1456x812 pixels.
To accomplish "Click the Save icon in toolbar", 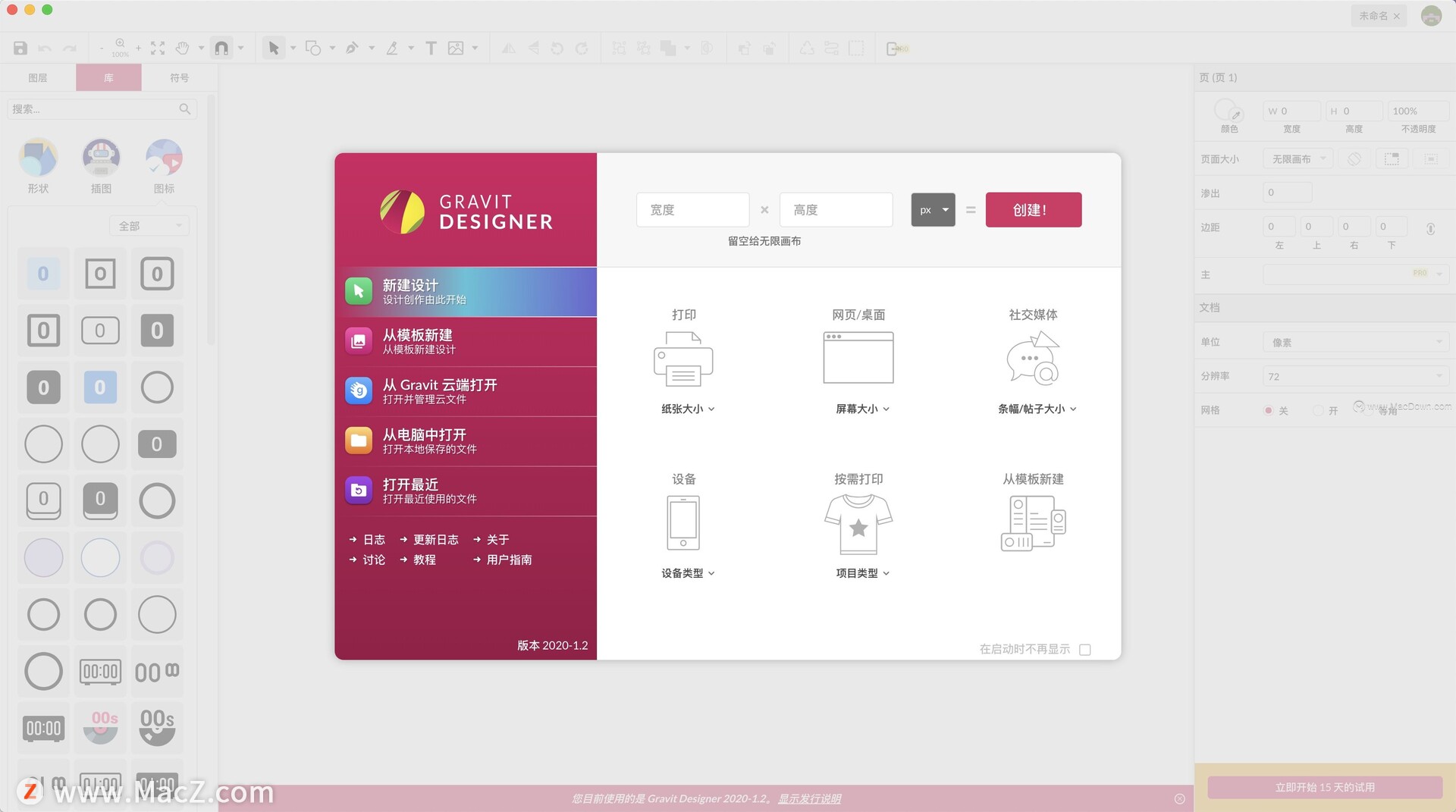I will [20, 49].
